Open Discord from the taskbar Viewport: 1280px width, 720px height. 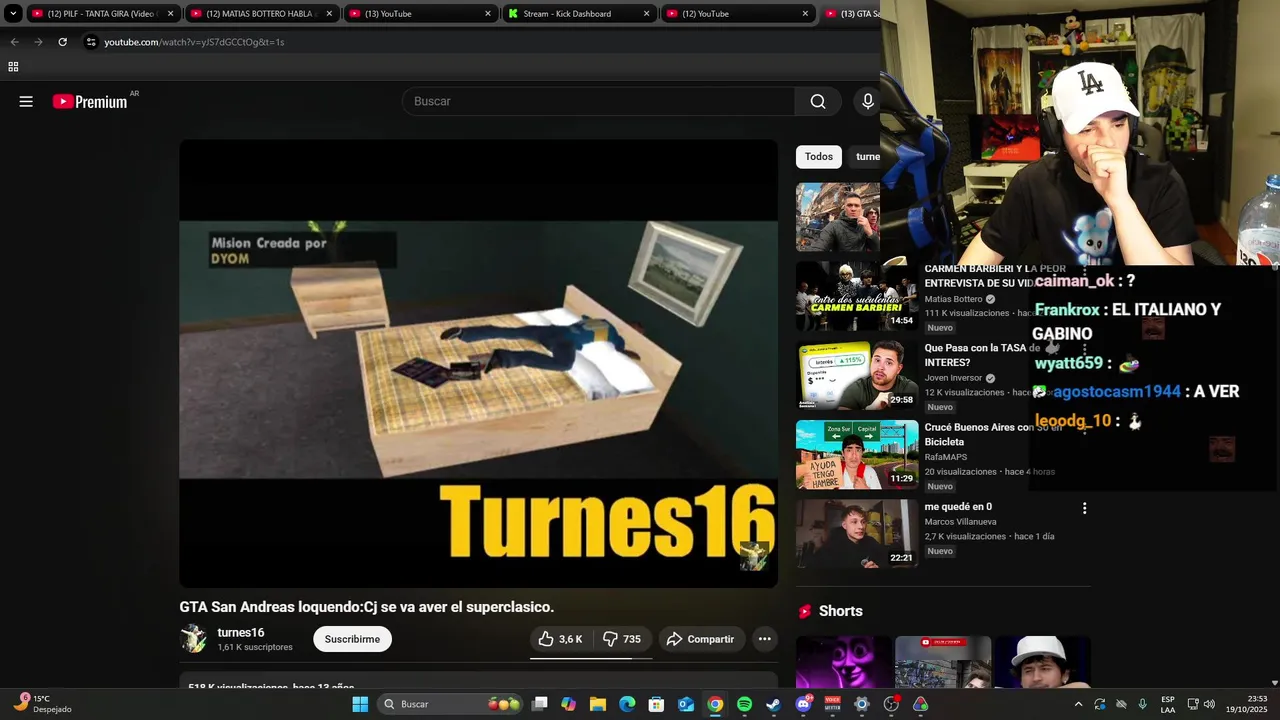point(803,704)
